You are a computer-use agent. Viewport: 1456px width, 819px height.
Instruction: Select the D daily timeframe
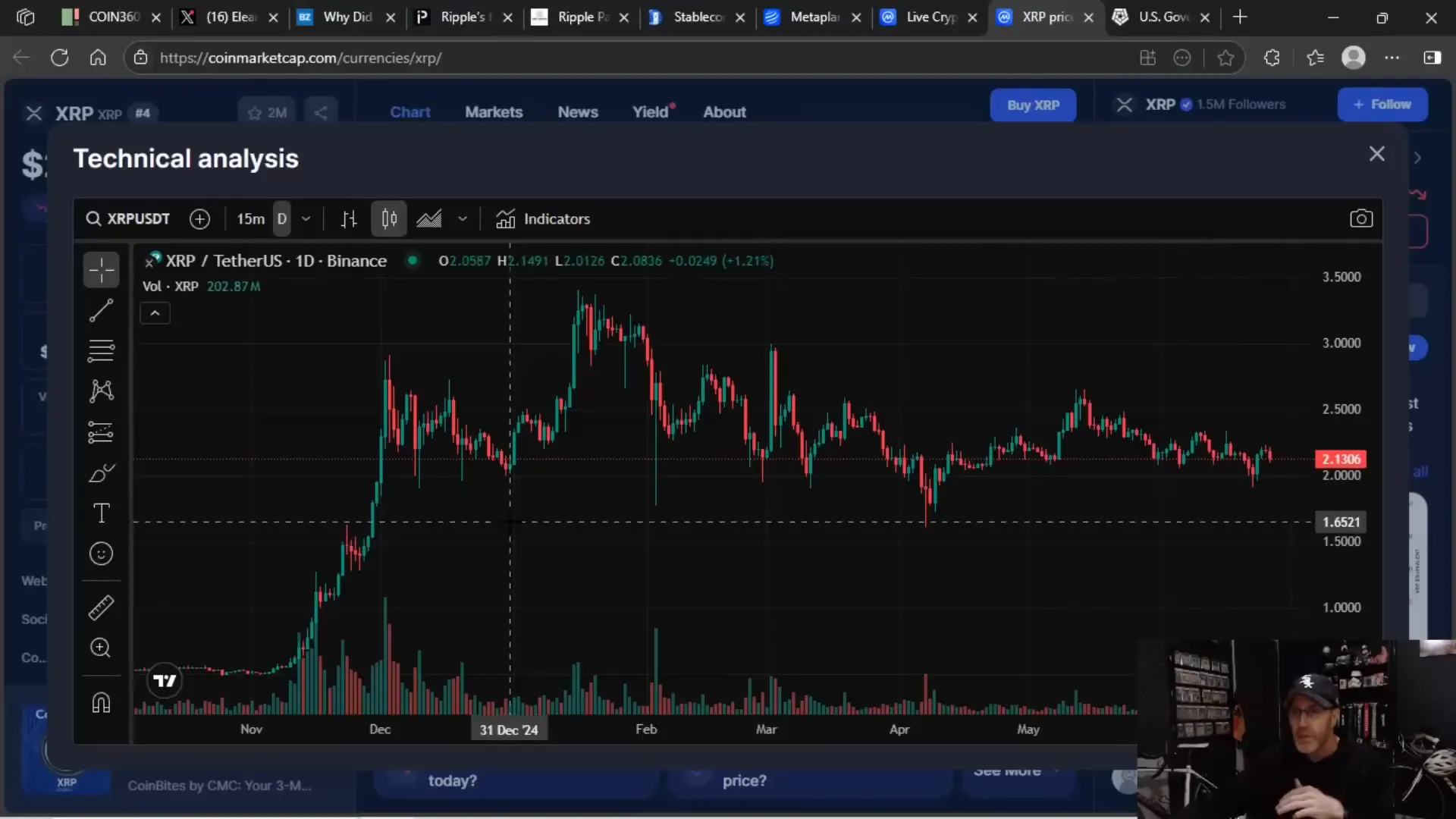coord(281,219)
